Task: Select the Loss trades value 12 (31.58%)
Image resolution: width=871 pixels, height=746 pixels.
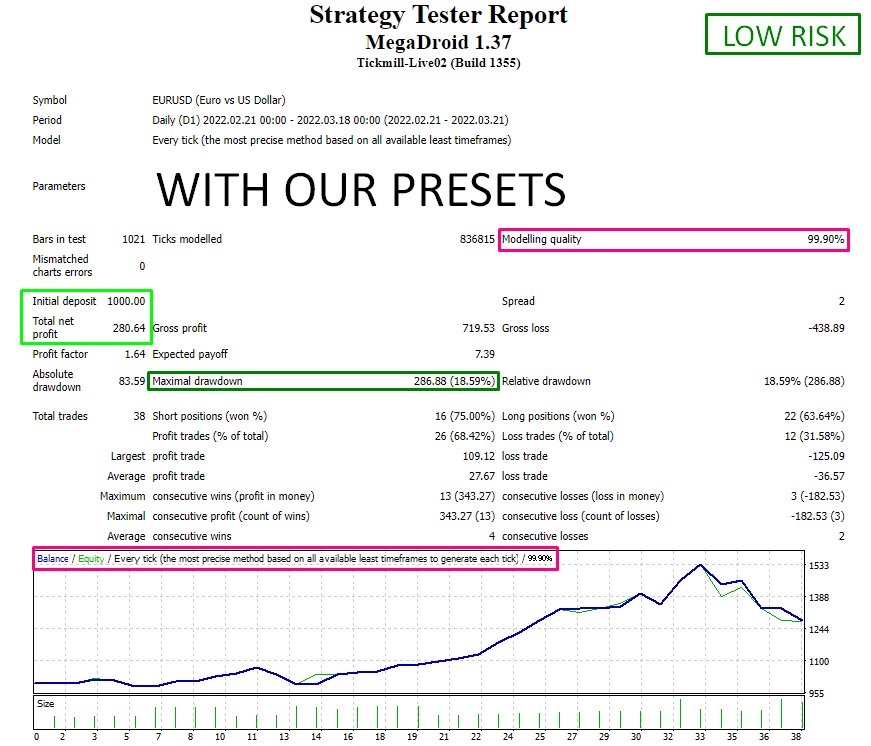Action: [814, 436]
